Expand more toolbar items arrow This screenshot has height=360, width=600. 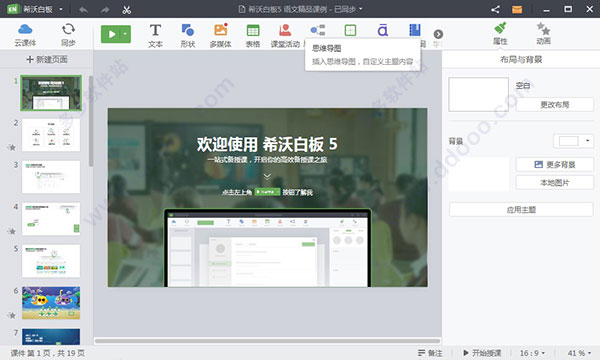click(x=438, y=34)
